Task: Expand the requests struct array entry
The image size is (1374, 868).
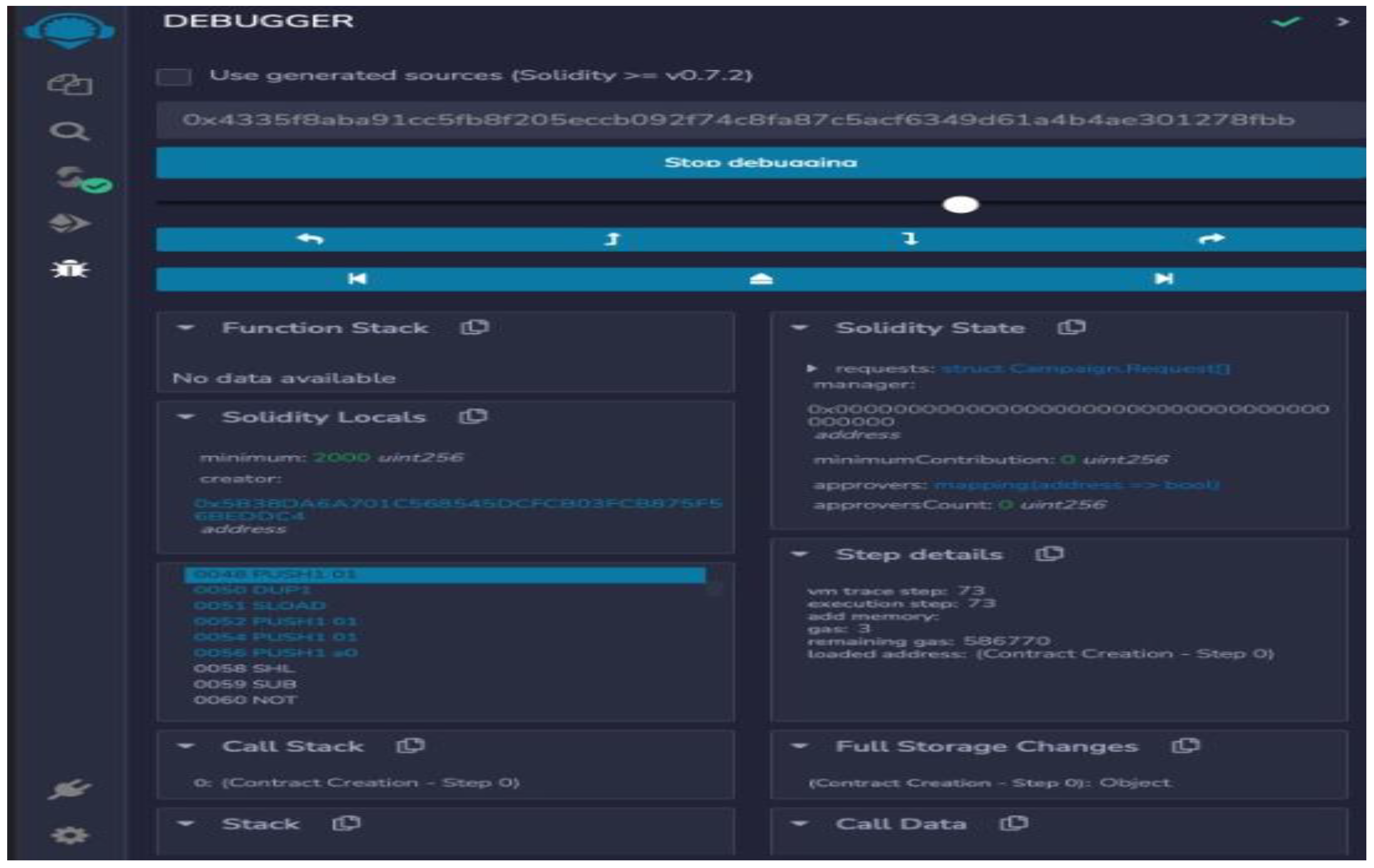Action: [x=812, y=369]
